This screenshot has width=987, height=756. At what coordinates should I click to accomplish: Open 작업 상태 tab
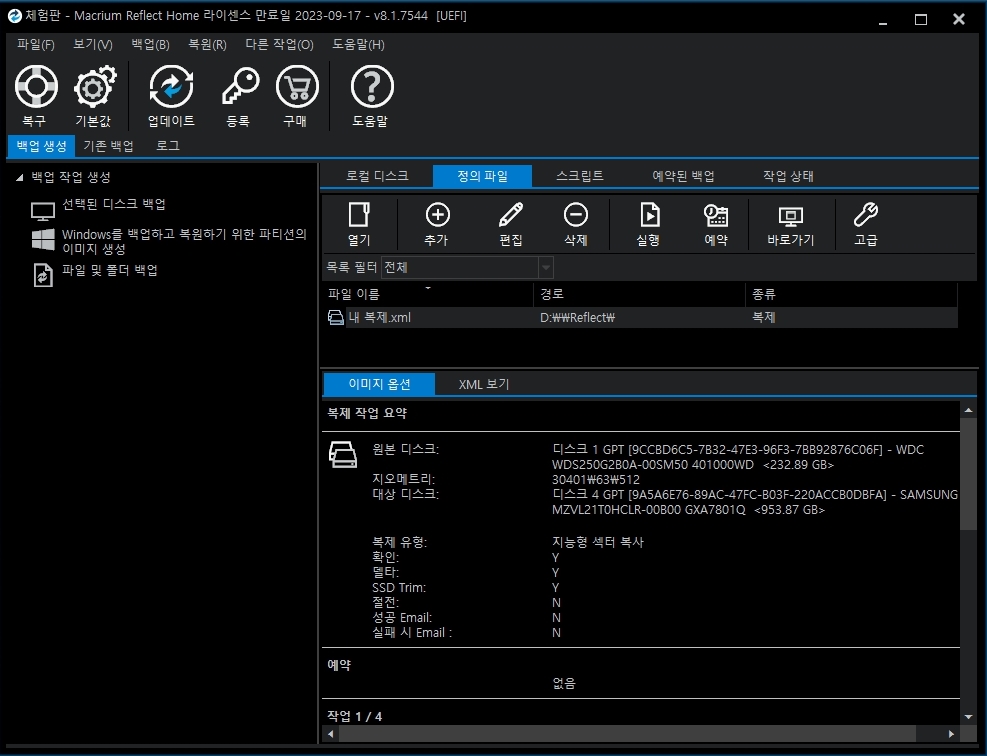pos(788,176)
